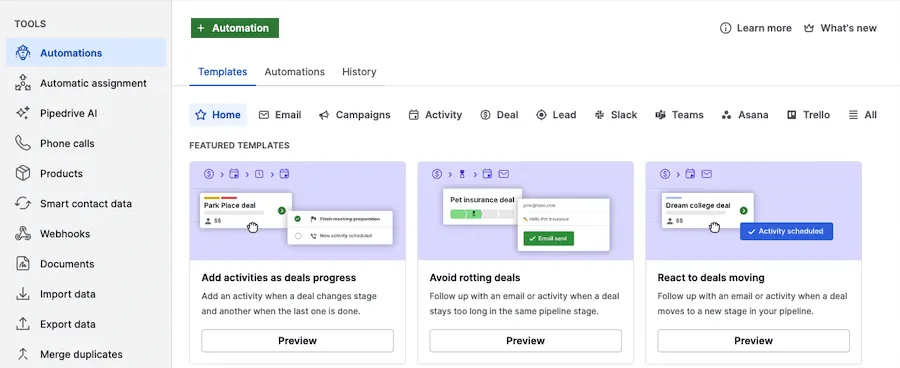Click the Merge duplicates icon

click(23, 354)
